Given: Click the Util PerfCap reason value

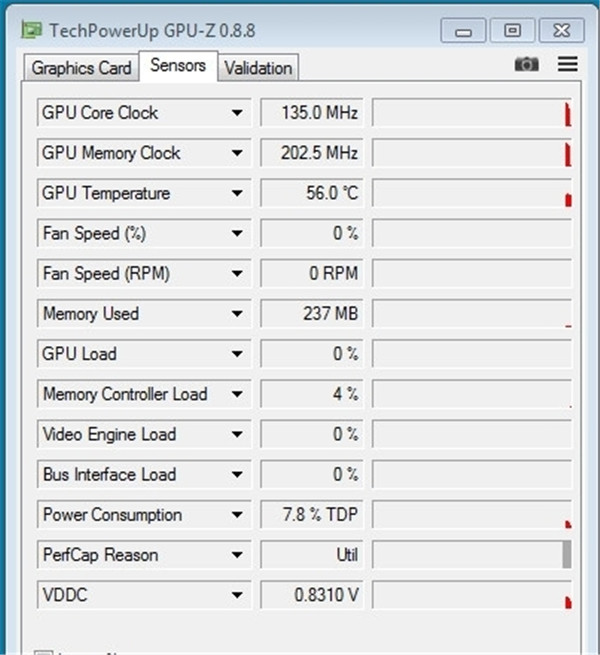Looking at the screenshot, I should (x=312, y=555).
